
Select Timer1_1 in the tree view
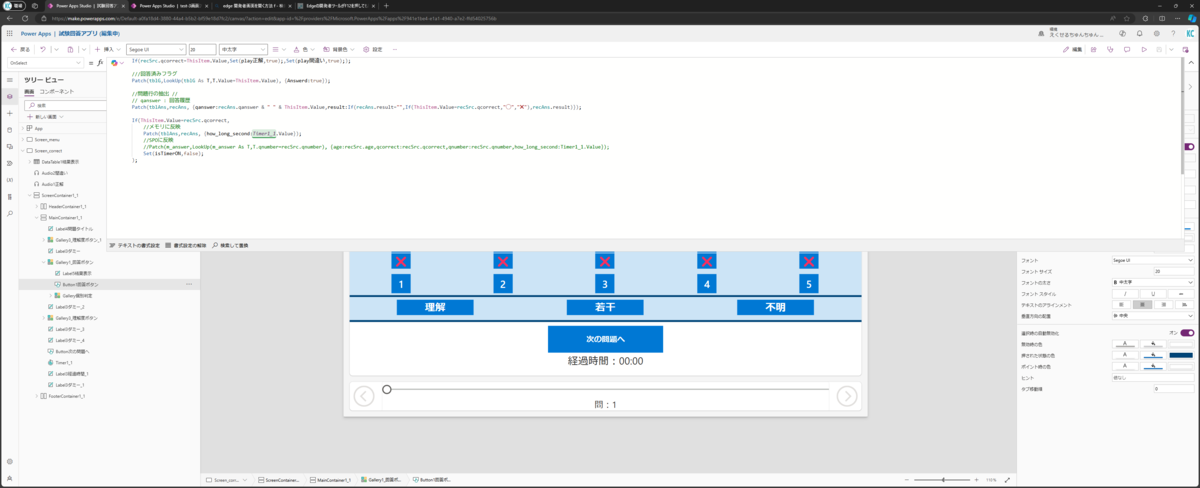63,362
